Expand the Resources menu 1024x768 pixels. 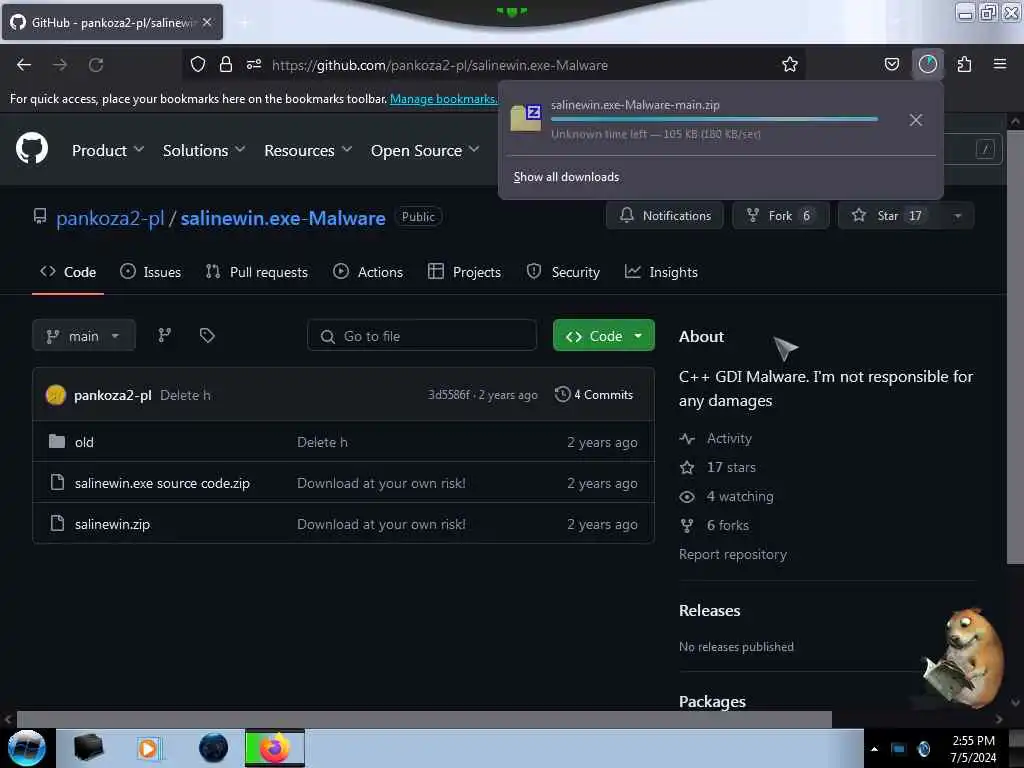[x=308, y=150]
